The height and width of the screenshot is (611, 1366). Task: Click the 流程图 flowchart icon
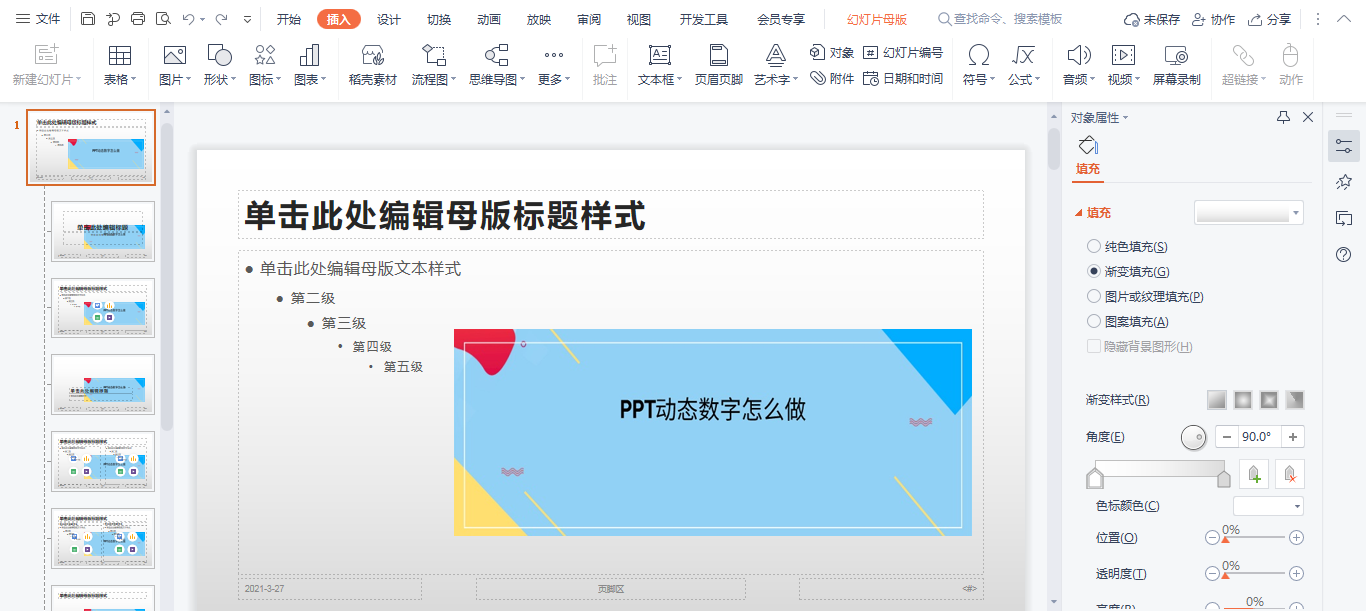click(434, 55)
